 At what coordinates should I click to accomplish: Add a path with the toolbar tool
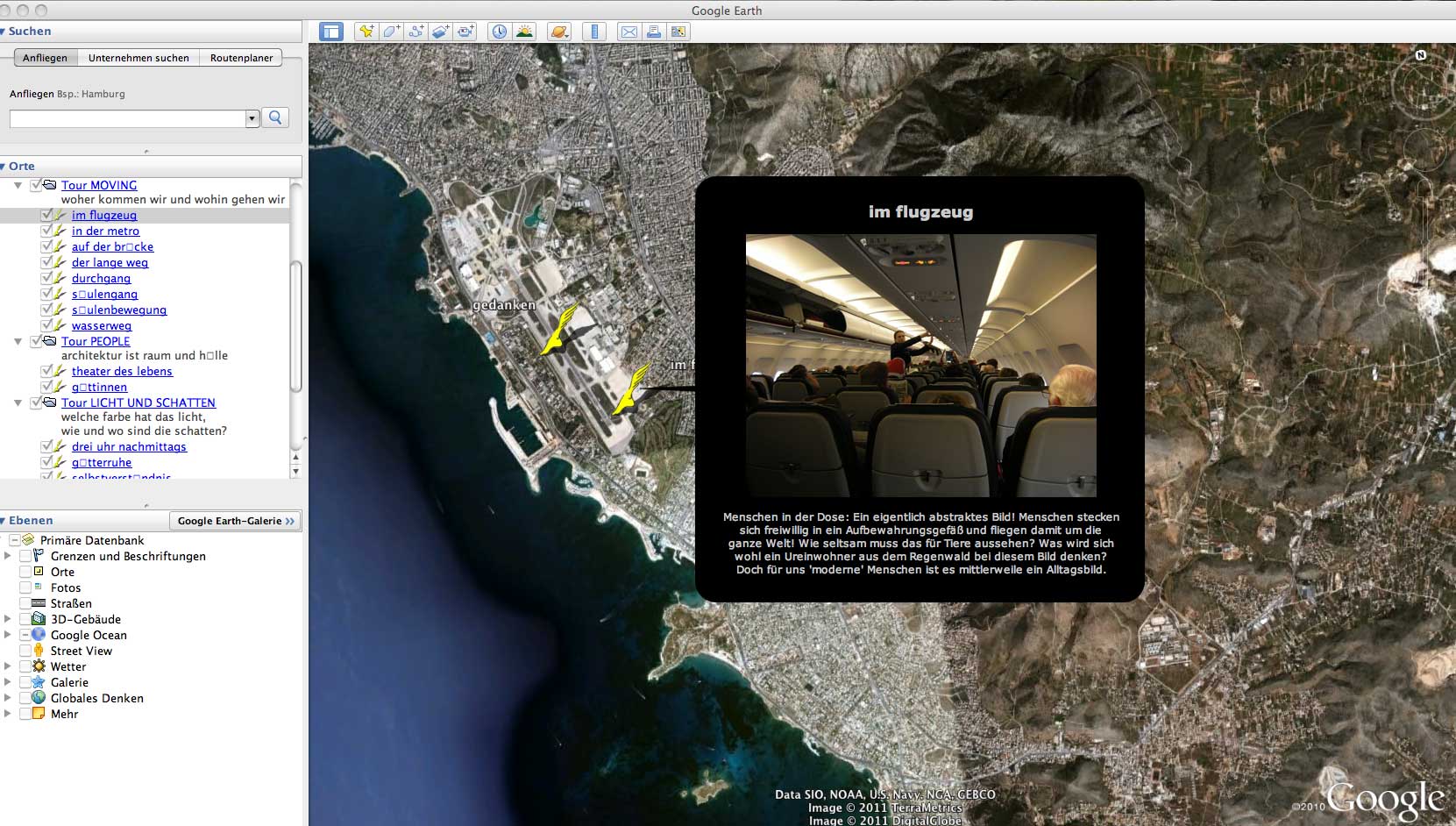pyautogui.click(x=415, y=32)
